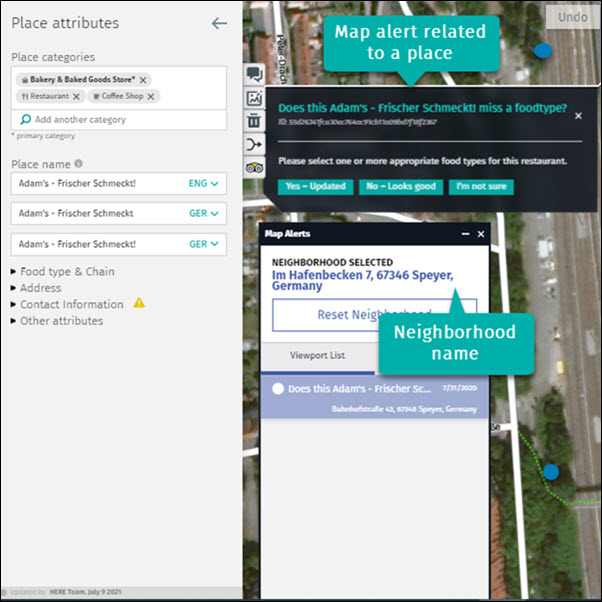
Task: Open ENG language dropdown for place name
Action: (203, 184)
